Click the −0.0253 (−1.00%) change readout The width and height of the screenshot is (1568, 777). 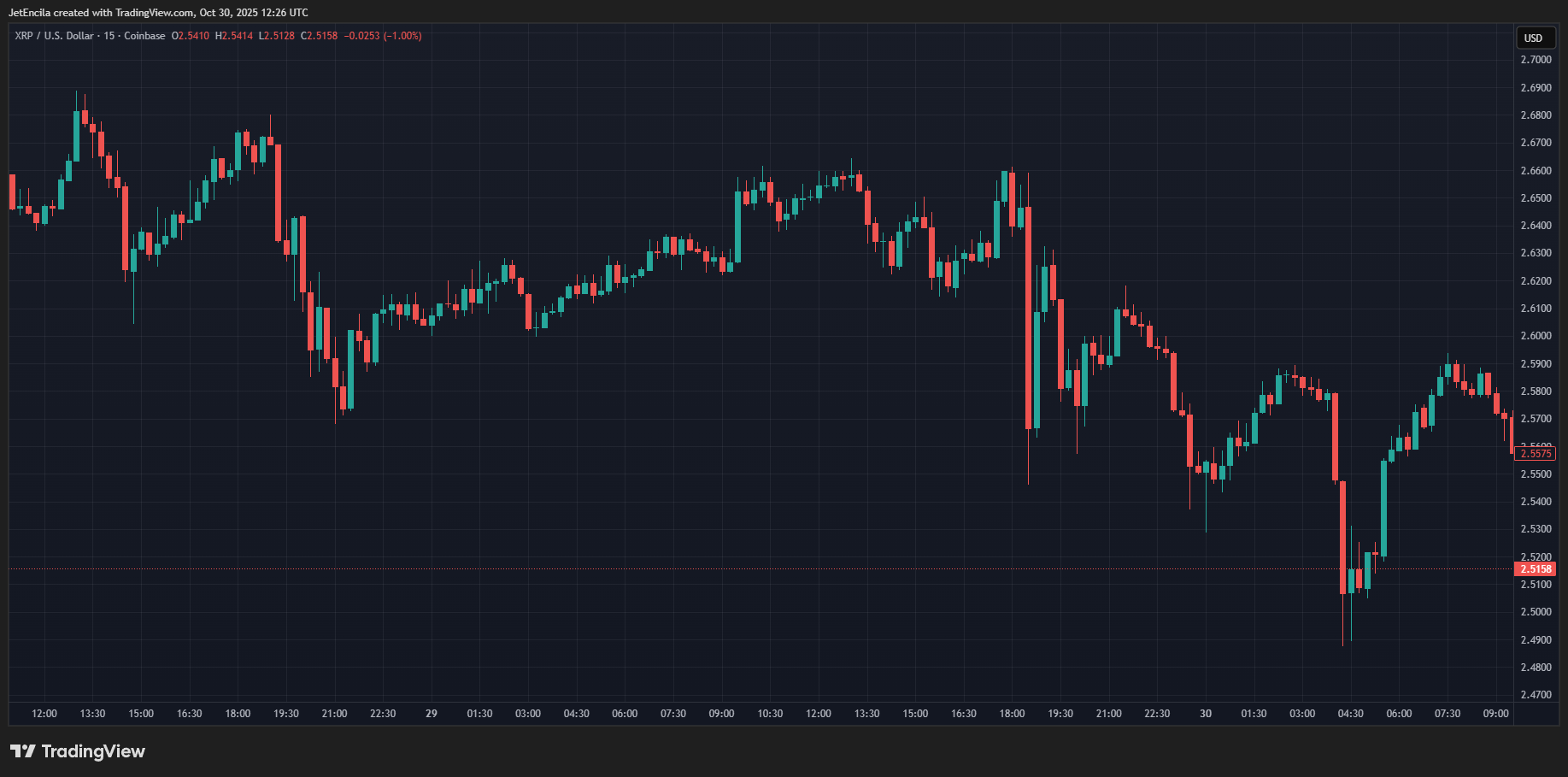tap(383, 36)
